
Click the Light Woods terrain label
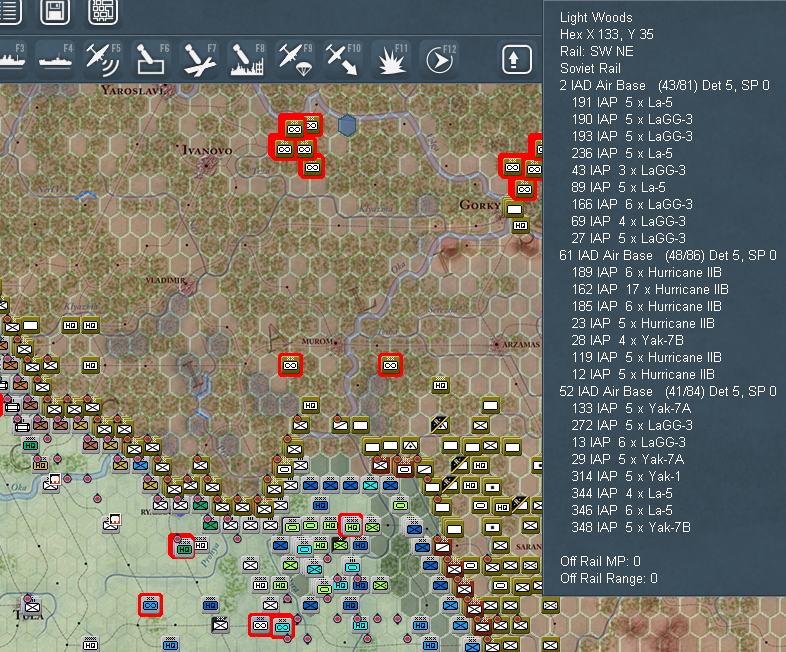(596, 18)
